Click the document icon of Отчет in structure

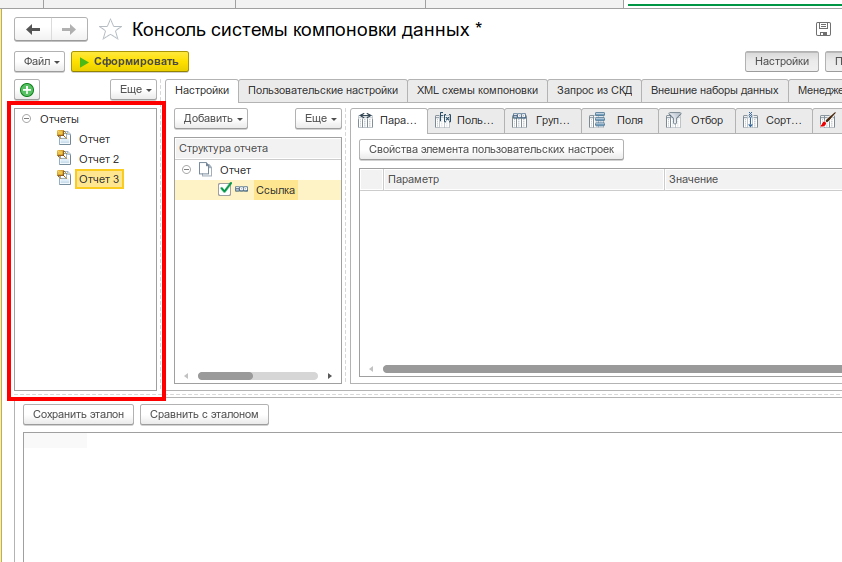click(205, 170)
